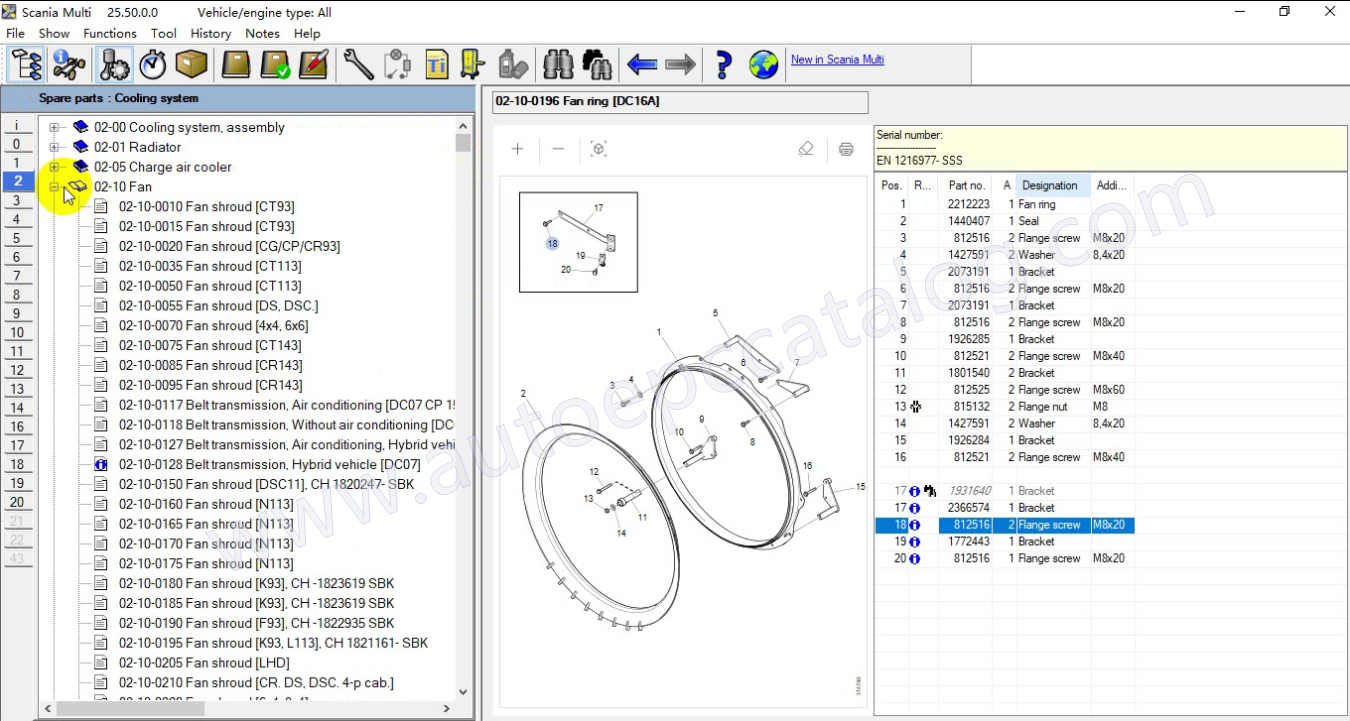The image size is (1350, 721).
Task: Expand the 02-05 Charge air cooler node
Action: pos(55,167)
